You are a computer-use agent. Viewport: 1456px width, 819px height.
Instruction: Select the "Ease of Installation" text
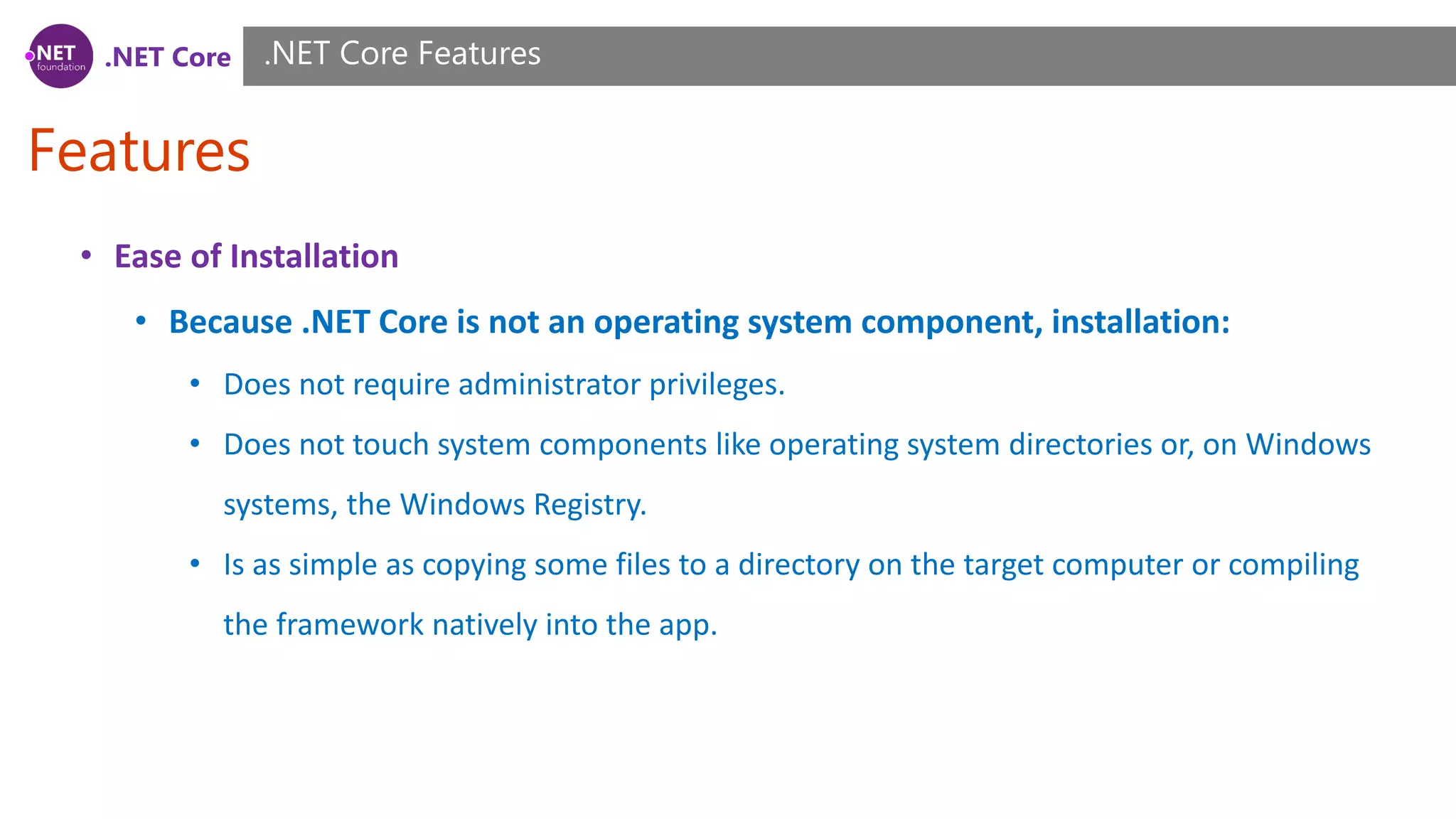click(256, 256)
